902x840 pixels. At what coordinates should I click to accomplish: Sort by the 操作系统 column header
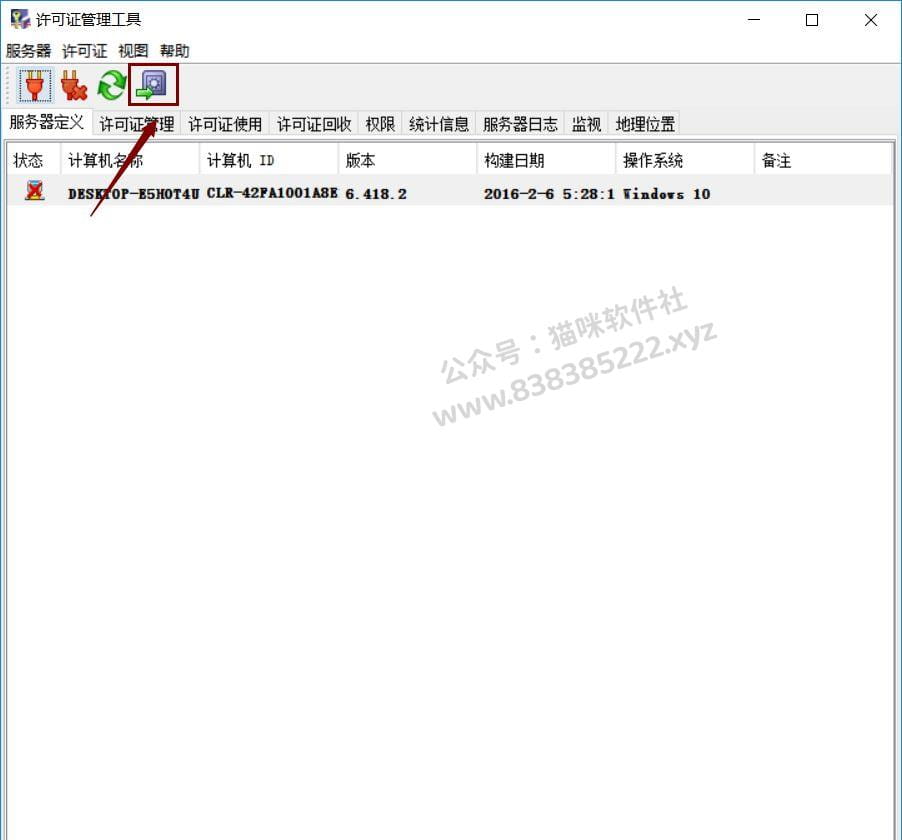click(x=685, y=160)
